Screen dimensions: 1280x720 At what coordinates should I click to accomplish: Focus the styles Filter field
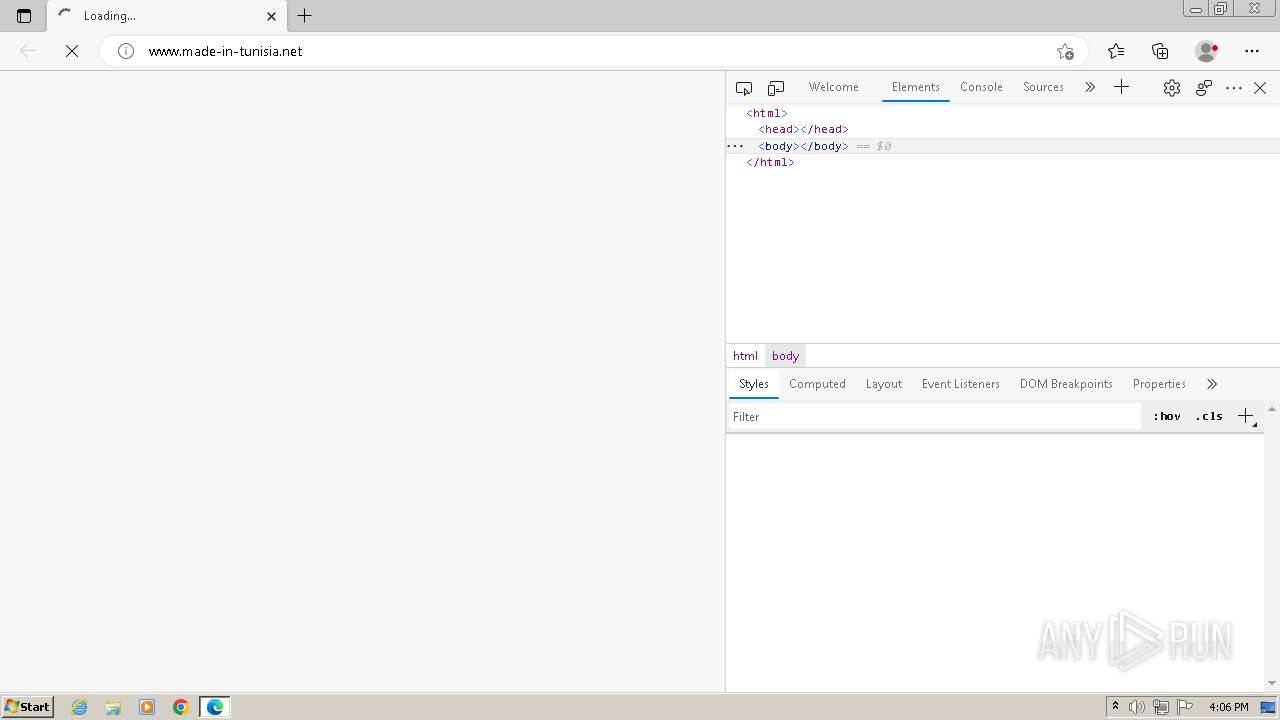934,417
